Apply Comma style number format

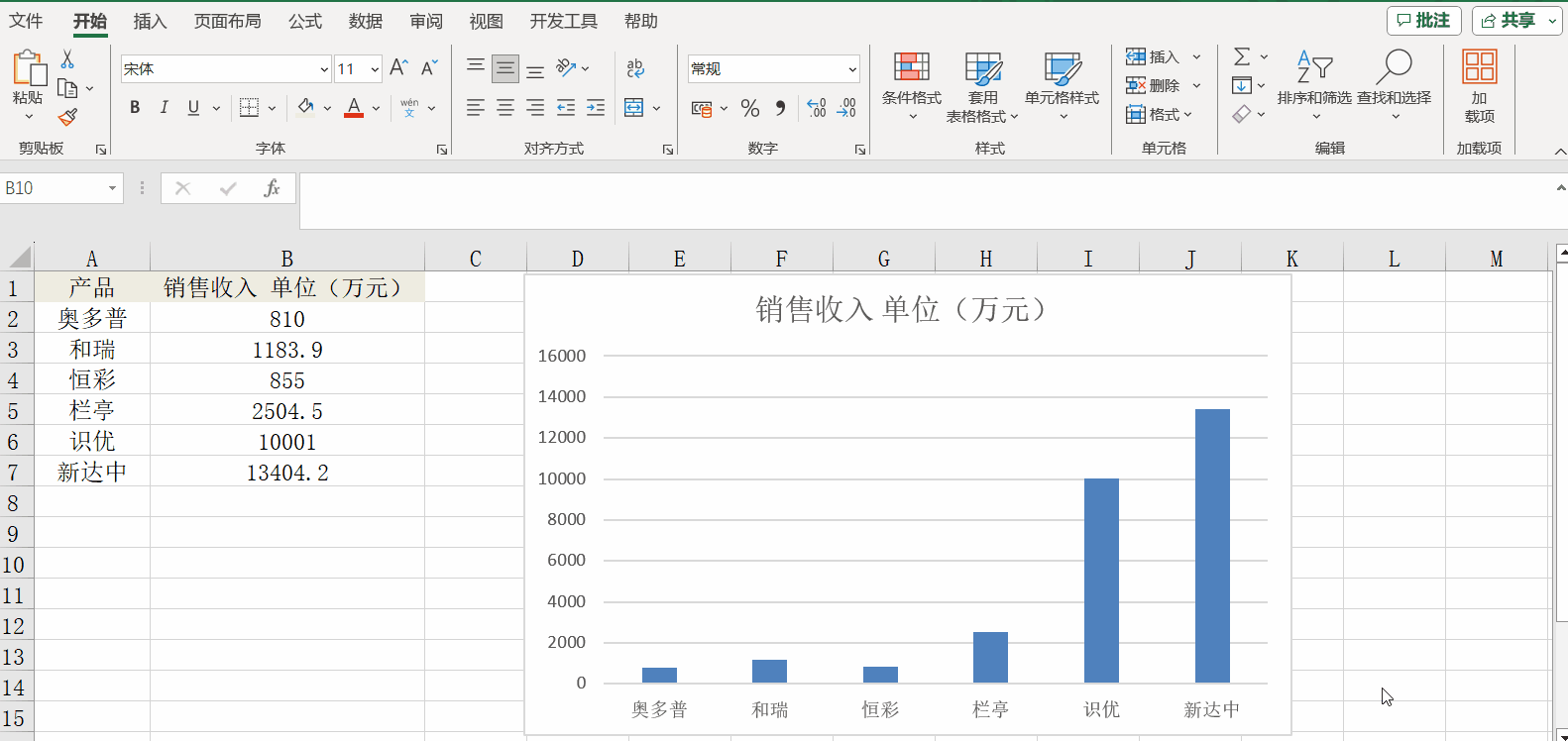(780, 107)
